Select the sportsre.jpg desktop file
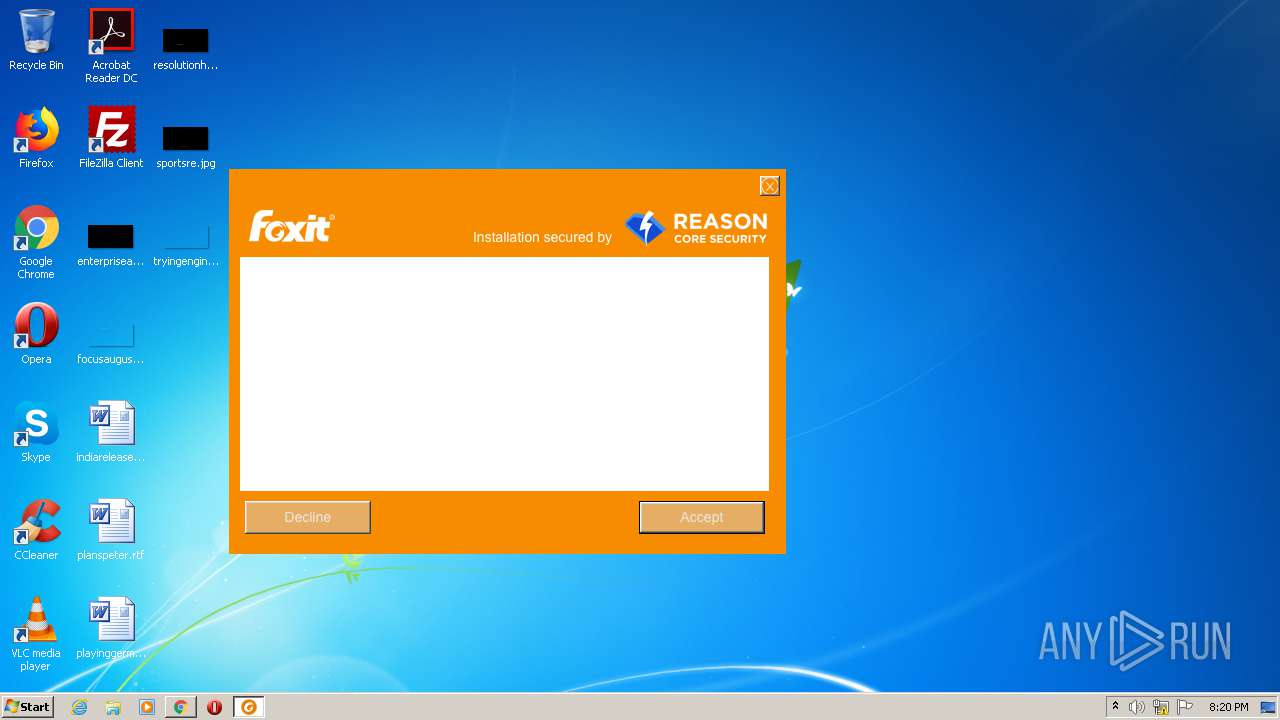This screenshot has width=1280, height=720. point(186,146)
